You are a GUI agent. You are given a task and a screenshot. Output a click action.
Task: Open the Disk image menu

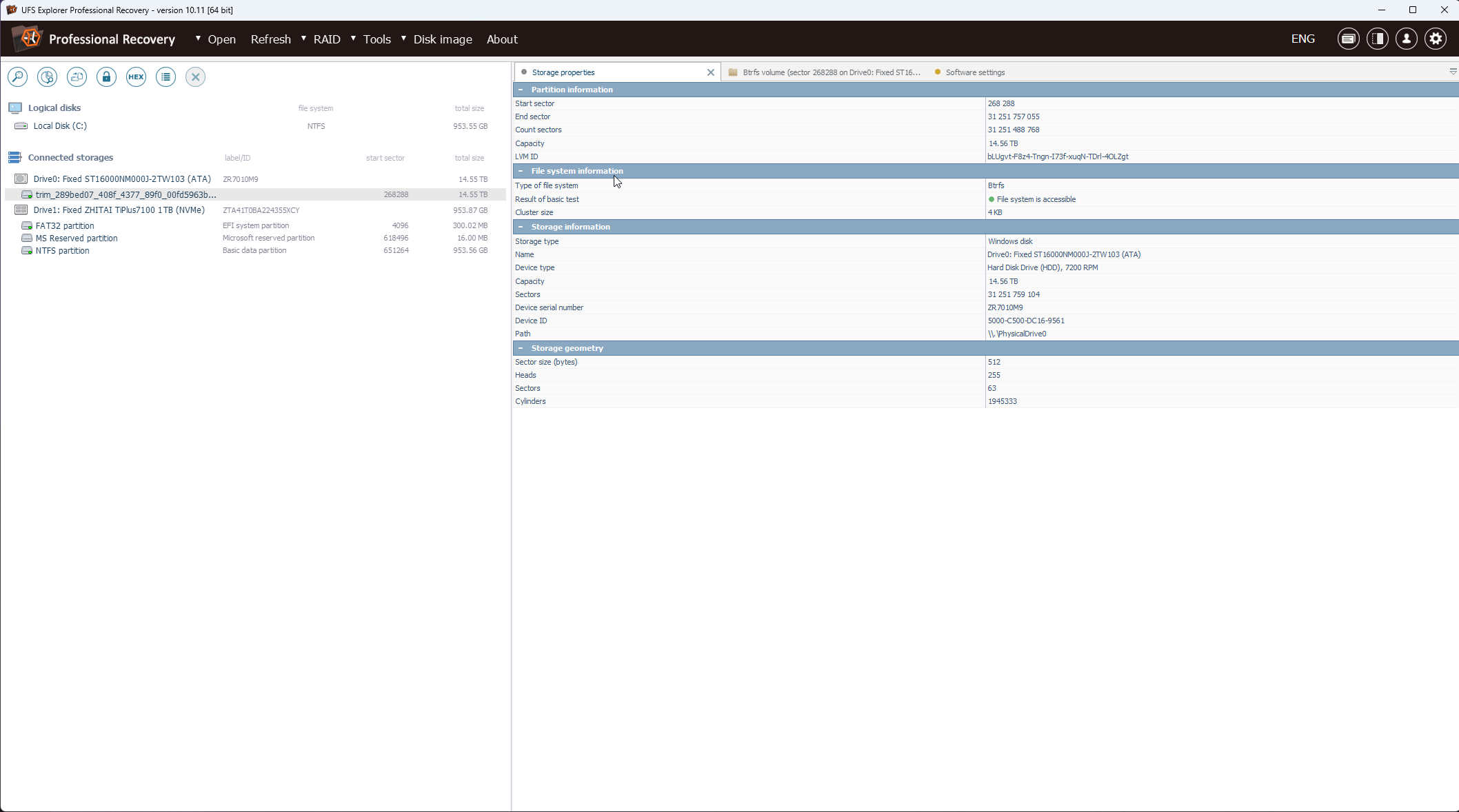click(x=442, y=39)
